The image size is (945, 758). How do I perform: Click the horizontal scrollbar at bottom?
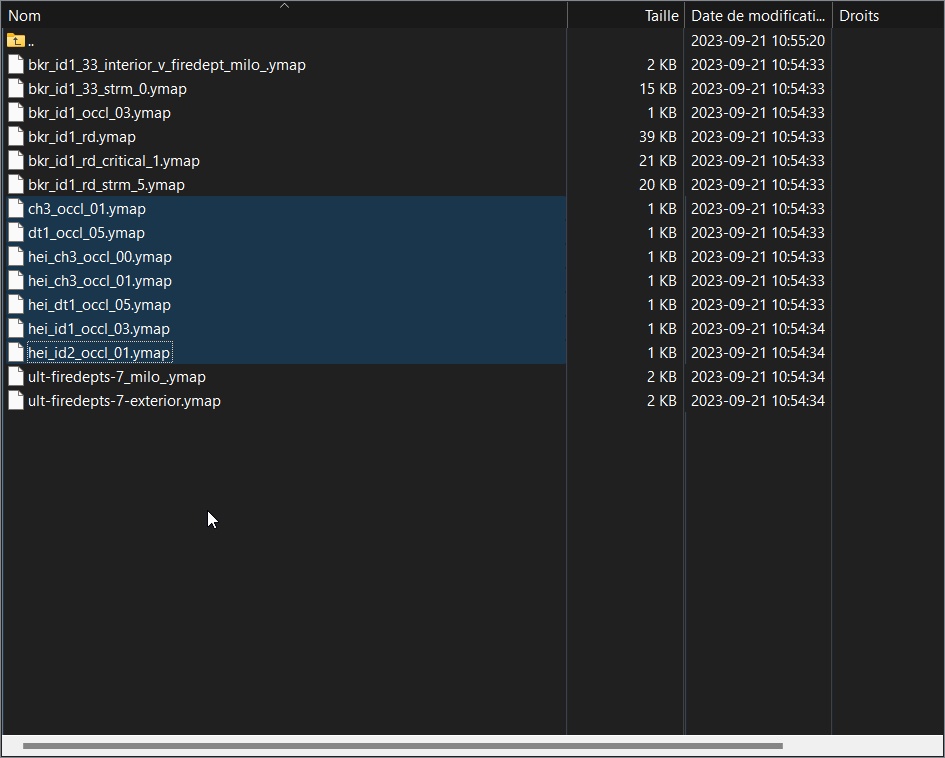point(402,746)
